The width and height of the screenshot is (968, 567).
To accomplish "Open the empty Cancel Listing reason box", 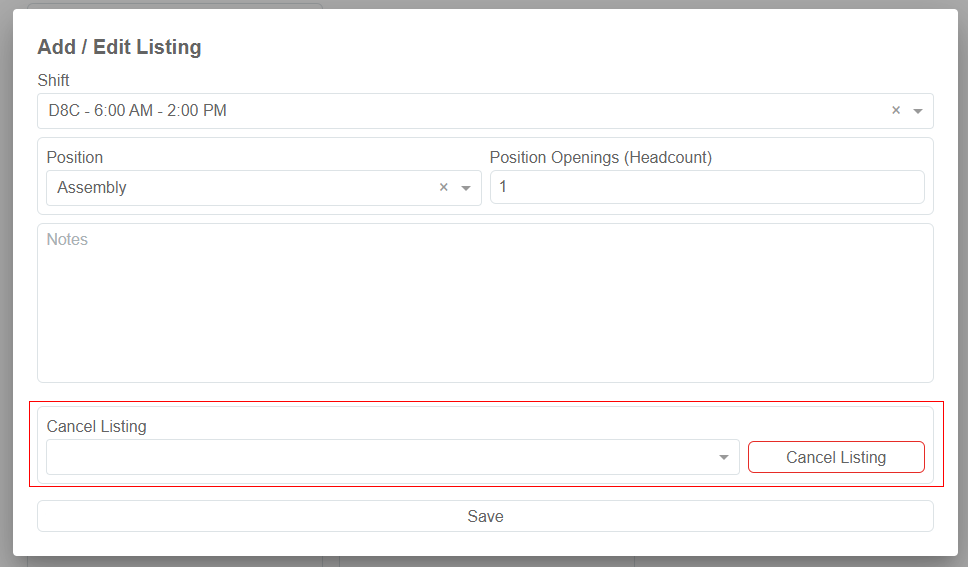I will point(380,457).
